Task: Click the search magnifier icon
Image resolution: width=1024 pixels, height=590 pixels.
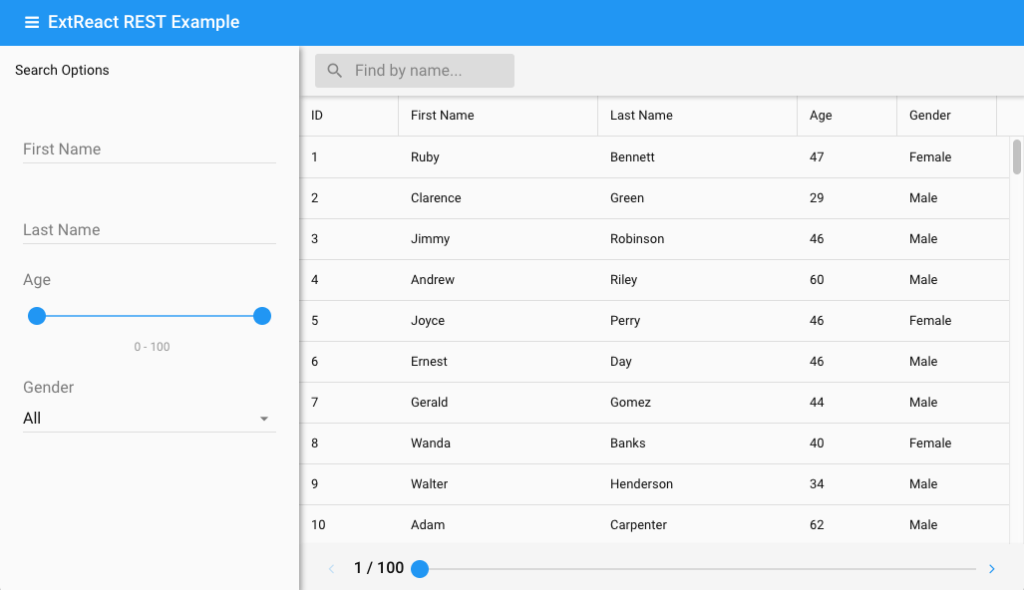Action: (335, 71)
